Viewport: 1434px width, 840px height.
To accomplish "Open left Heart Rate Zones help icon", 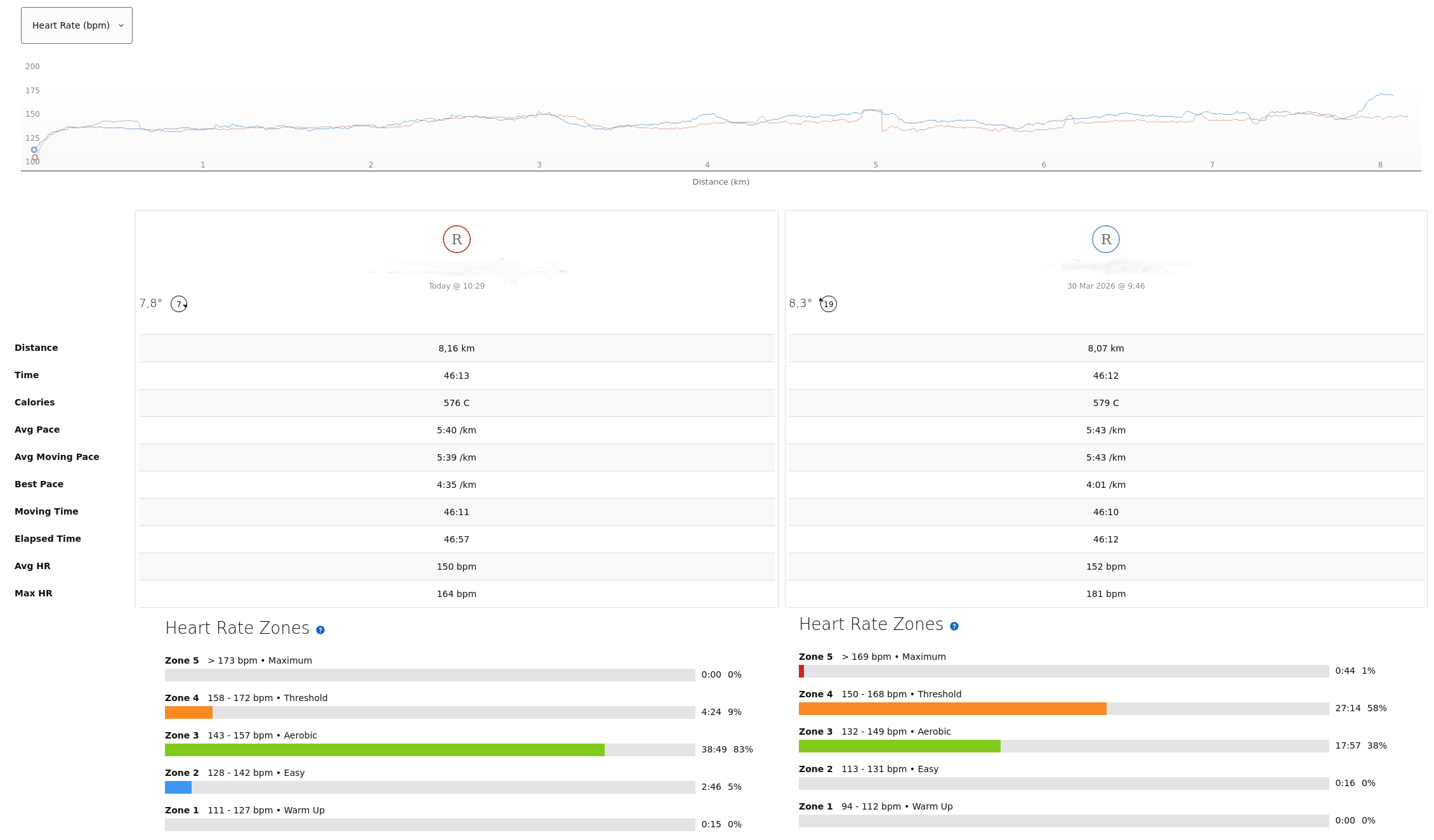I will [320, 630].
